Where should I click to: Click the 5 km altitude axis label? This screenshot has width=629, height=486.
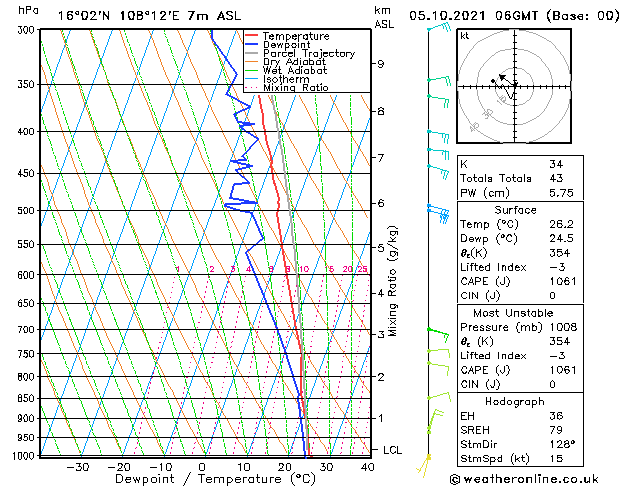[380, 248]
